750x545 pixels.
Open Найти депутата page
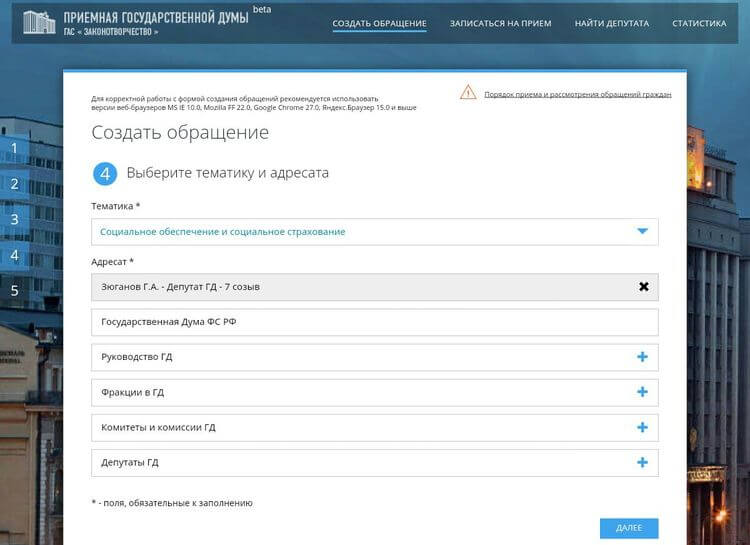[x=611, y=23]
